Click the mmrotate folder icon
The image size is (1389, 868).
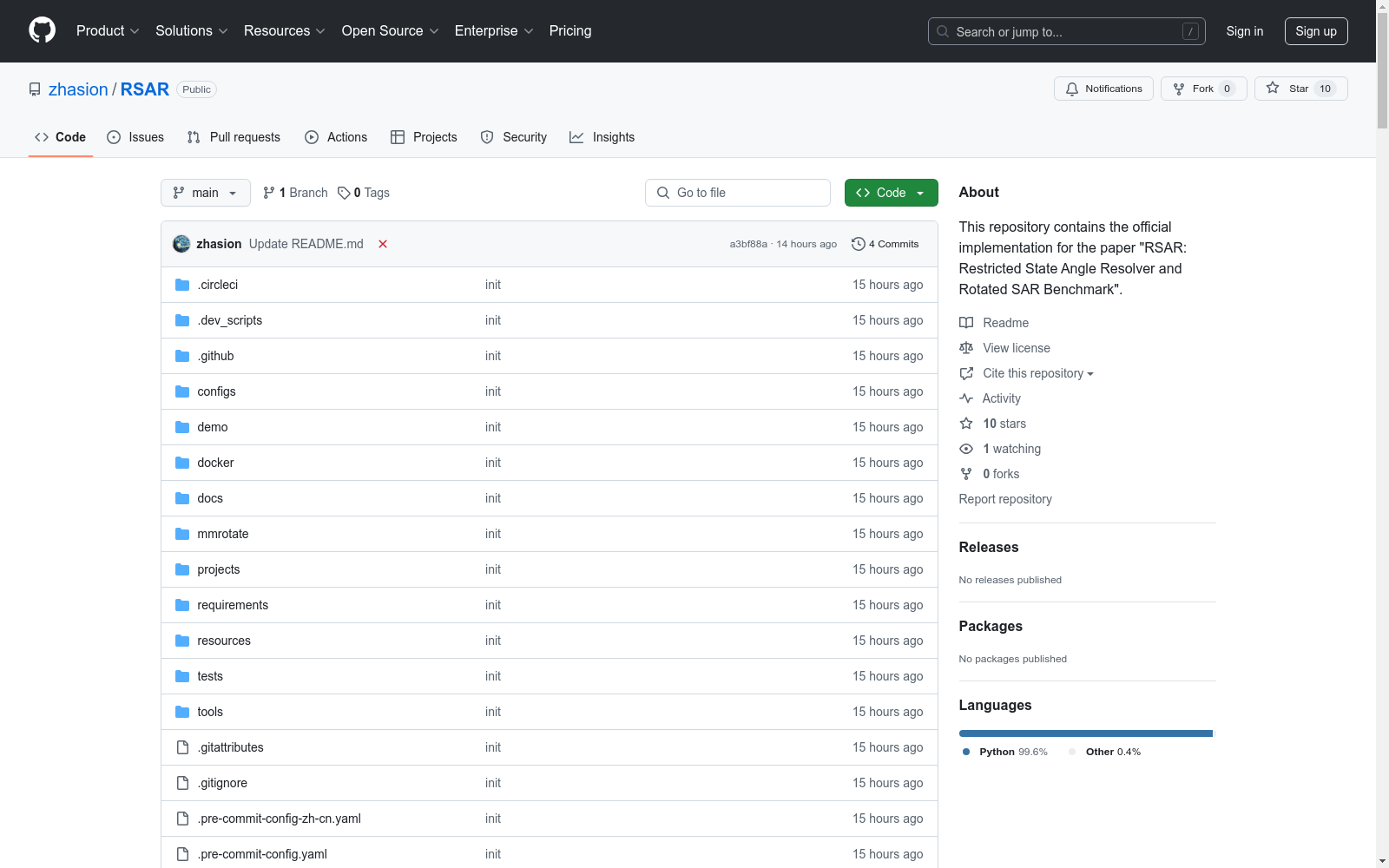182,534
